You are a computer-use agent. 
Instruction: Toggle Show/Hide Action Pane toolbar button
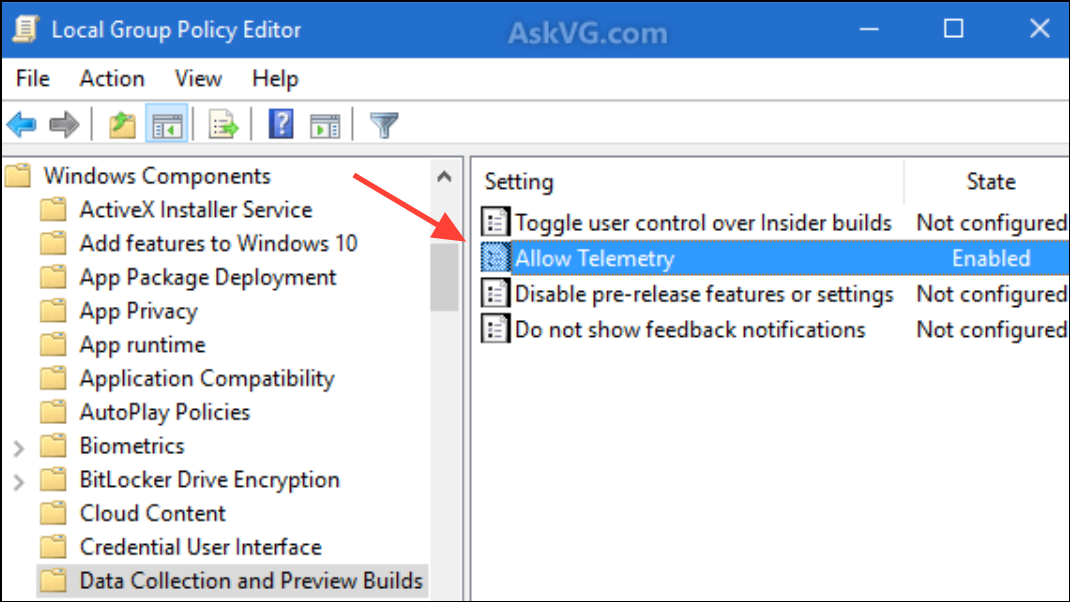coord(325,125)
